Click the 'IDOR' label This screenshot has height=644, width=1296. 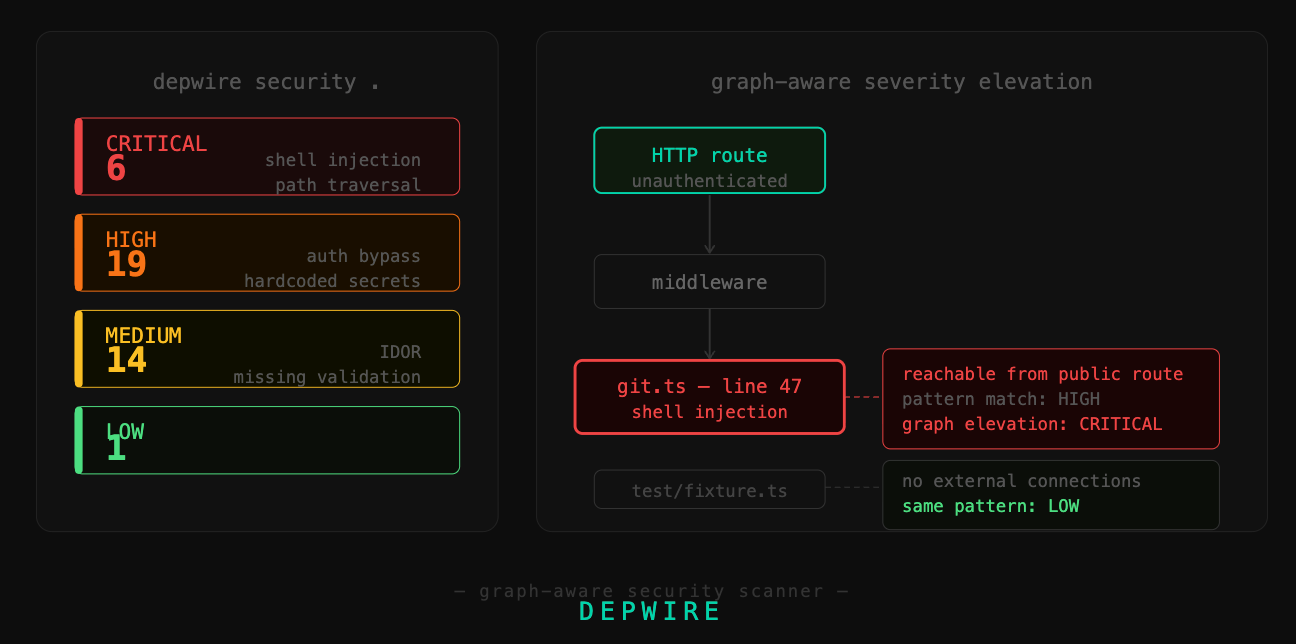click(x=400, y=352)
